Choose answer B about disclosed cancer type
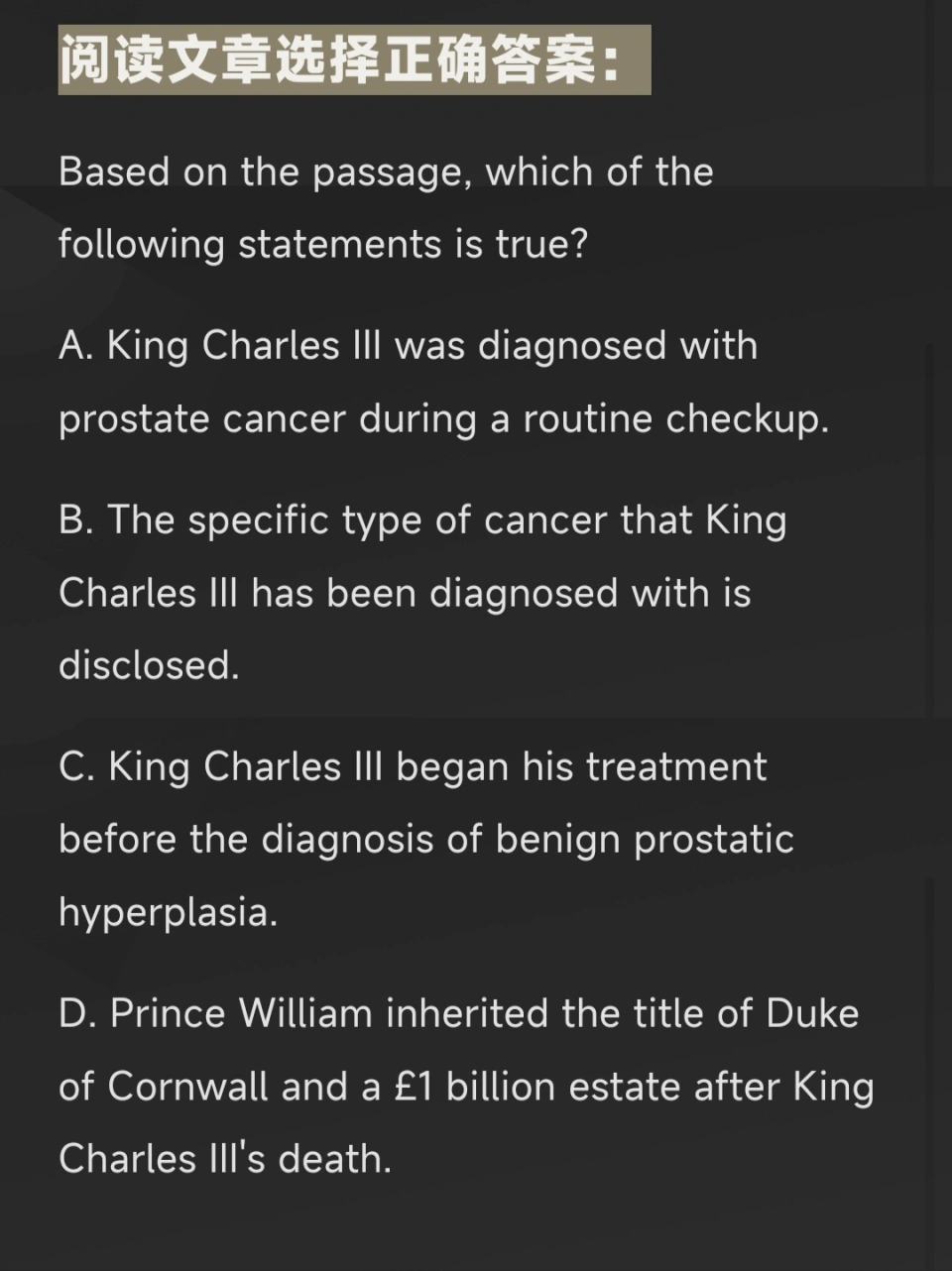The width and height of the screenshot is (952, 1271). click(422, 592)
